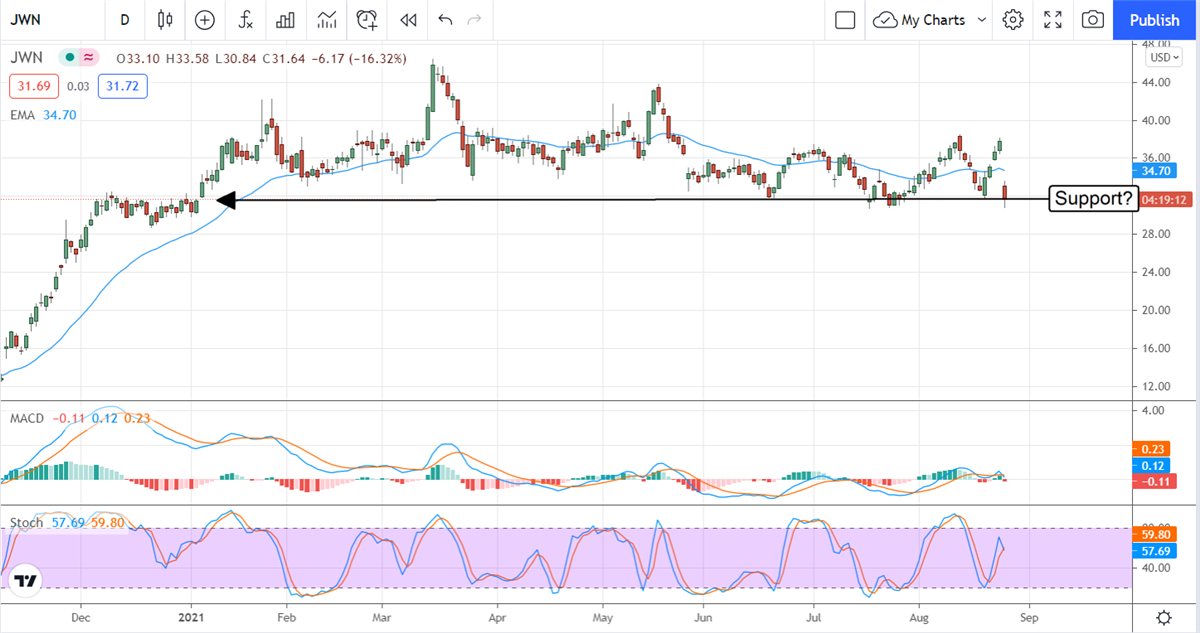The width and height of the screenshot is (1200, 633).
Task: Start bar replay with the rewind icon
Action: coord(407,20)
